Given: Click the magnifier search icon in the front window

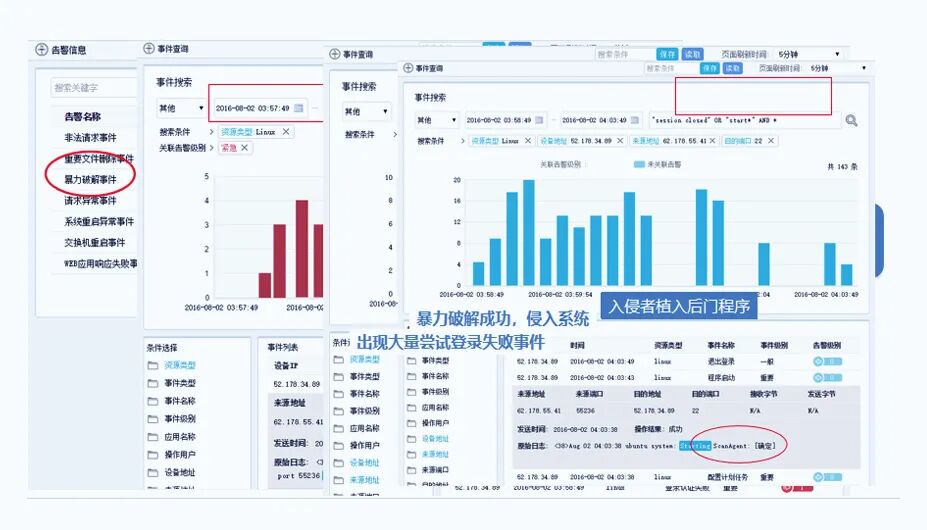Looking at the screenshot, I should pos(851,121).
